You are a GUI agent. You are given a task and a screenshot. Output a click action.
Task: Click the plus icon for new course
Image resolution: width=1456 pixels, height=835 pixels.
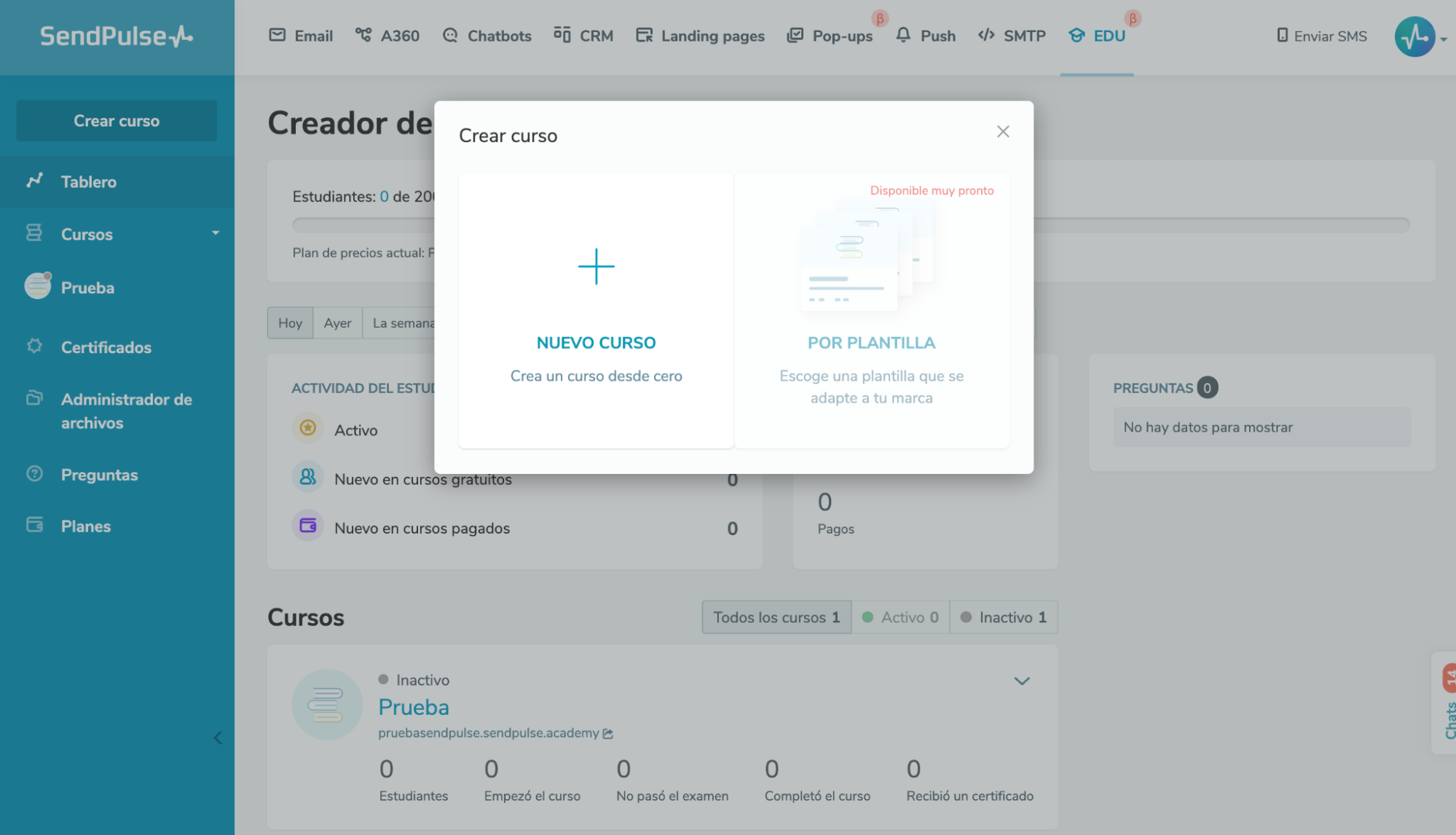click(596, 266)
